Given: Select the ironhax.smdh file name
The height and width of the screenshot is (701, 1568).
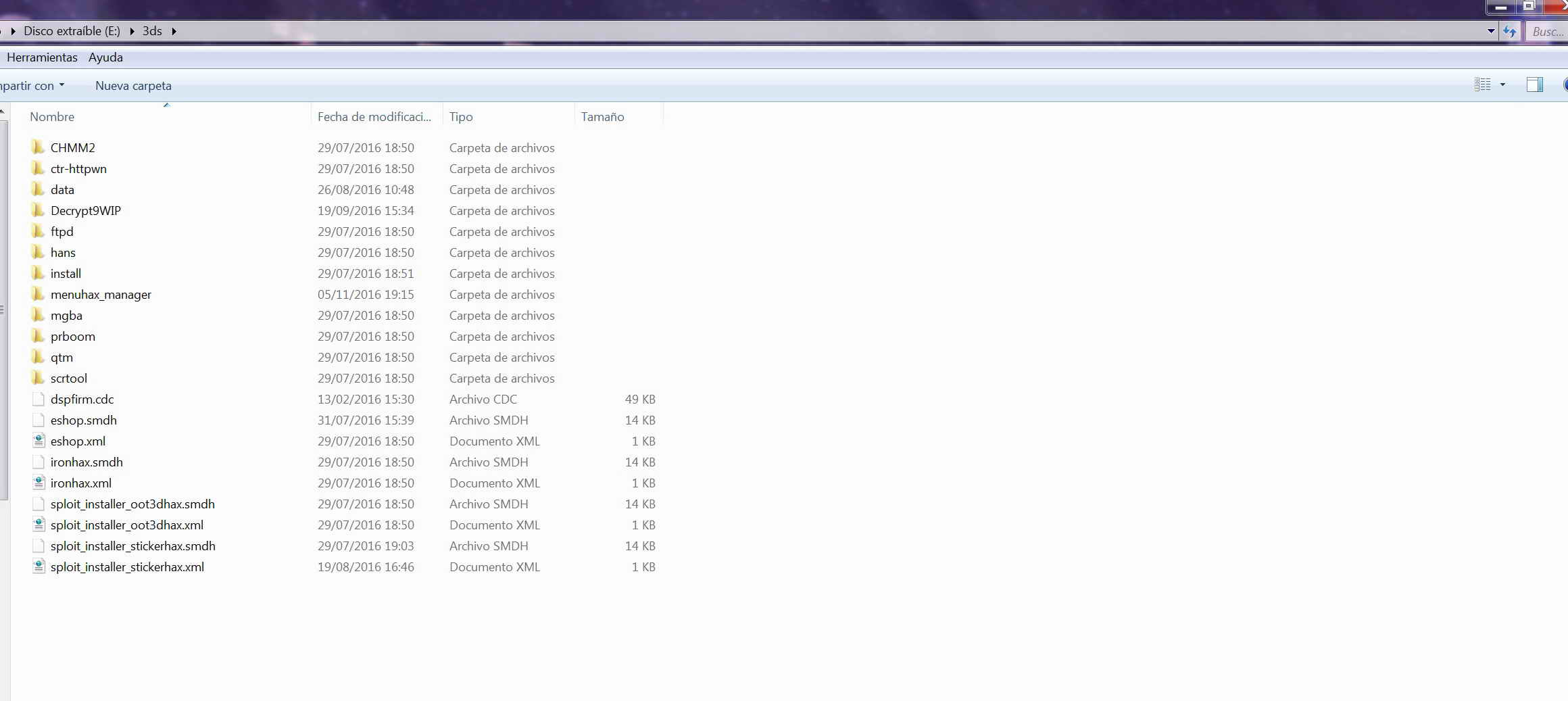Looking at the screenshot, I should point(87,462).
